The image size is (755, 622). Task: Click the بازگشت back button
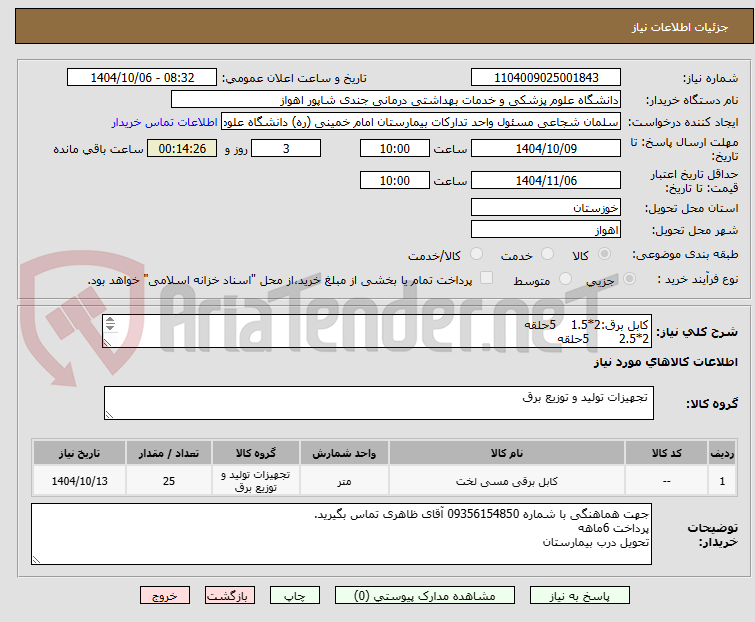[229, 596]
